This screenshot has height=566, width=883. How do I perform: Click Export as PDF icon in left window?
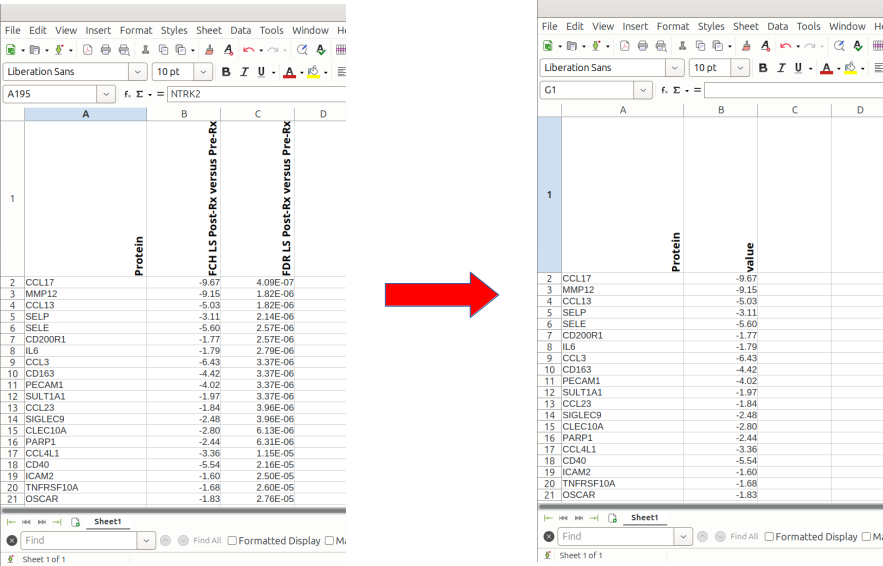(88, 49)
